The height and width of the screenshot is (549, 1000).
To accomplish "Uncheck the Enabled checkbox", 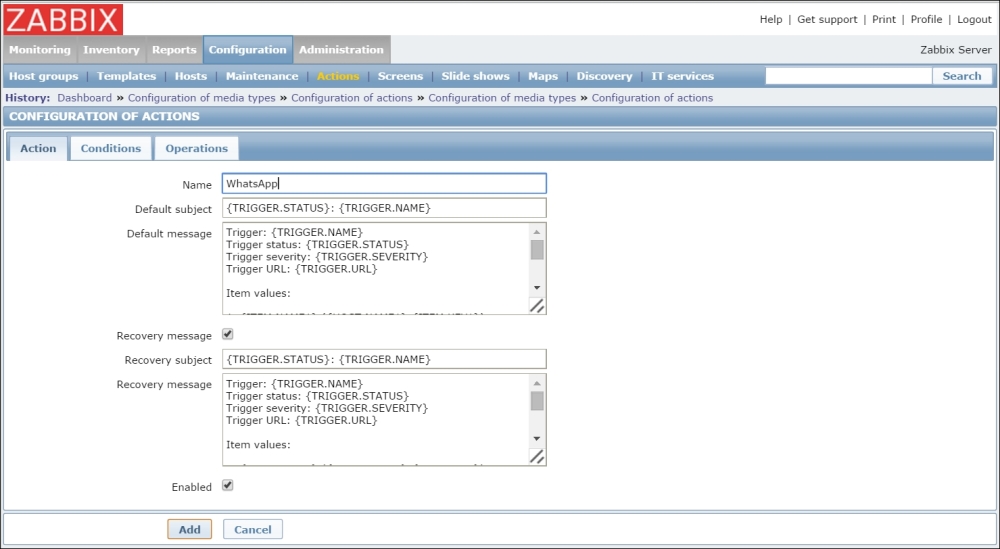I will pos(228,486).
